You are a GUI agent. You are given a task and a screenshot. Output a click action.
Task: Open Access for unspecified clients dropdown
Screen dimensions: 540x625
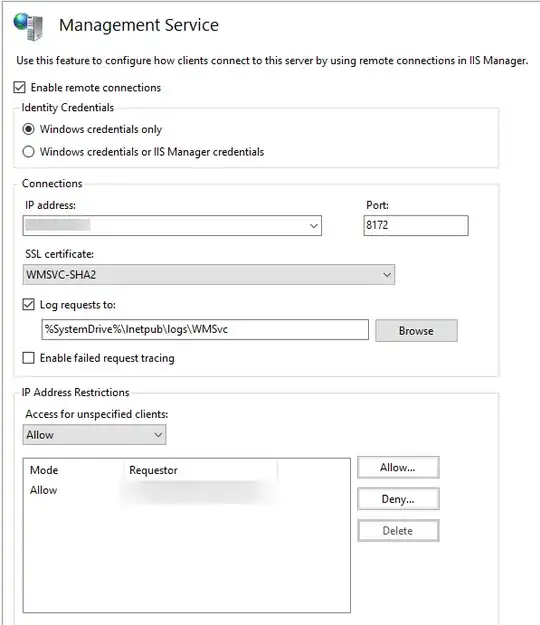(x=94, y=435)
